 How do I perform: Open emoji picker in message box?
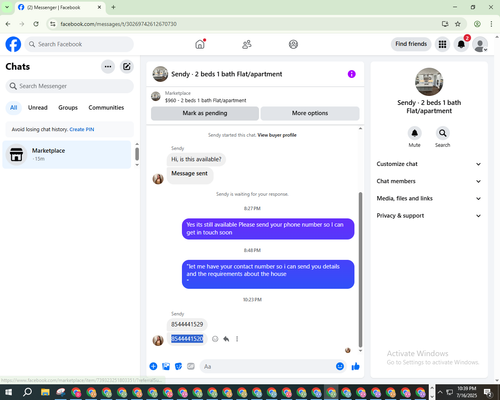pyautogui.click(x=340, y=366)
